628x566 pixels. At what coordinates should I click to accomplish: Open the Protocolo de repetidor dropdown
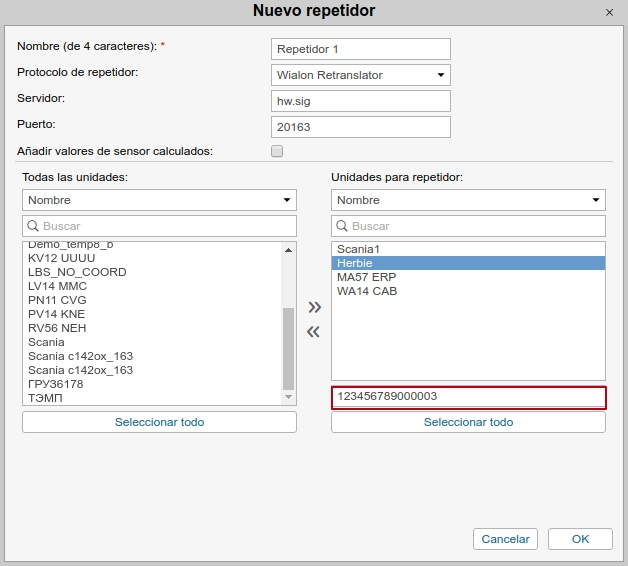(360, 75)
